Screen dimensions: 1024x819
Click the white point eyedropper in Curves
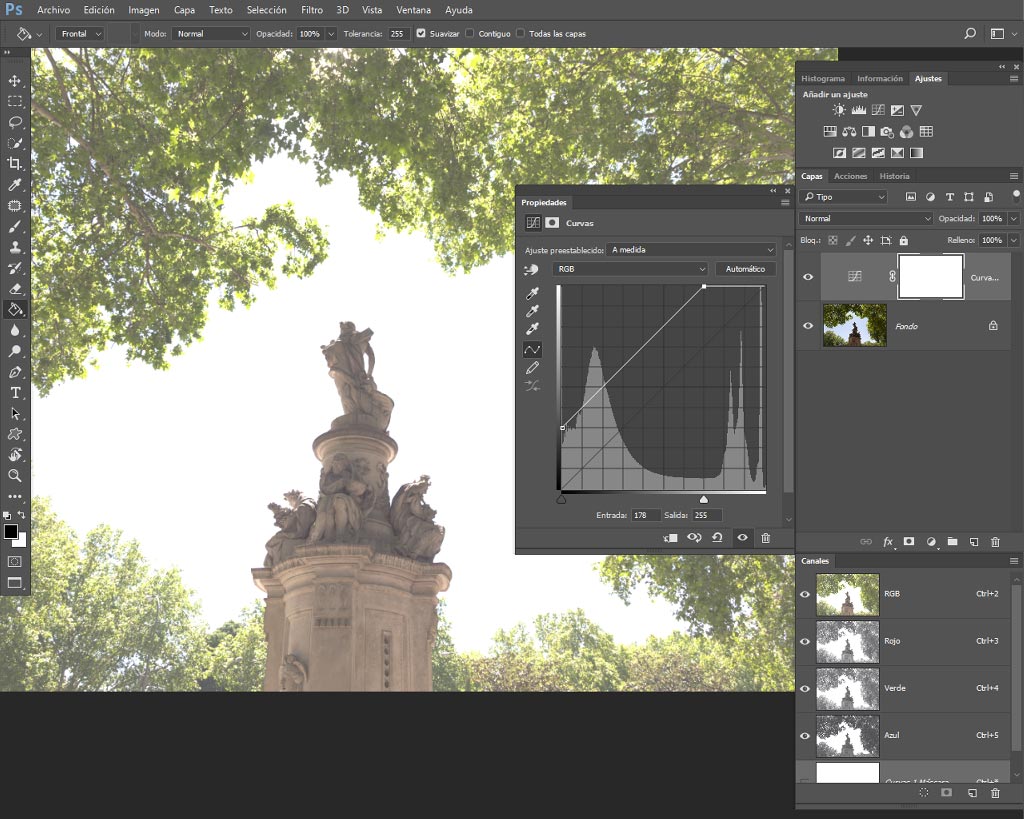coord(532,329)
